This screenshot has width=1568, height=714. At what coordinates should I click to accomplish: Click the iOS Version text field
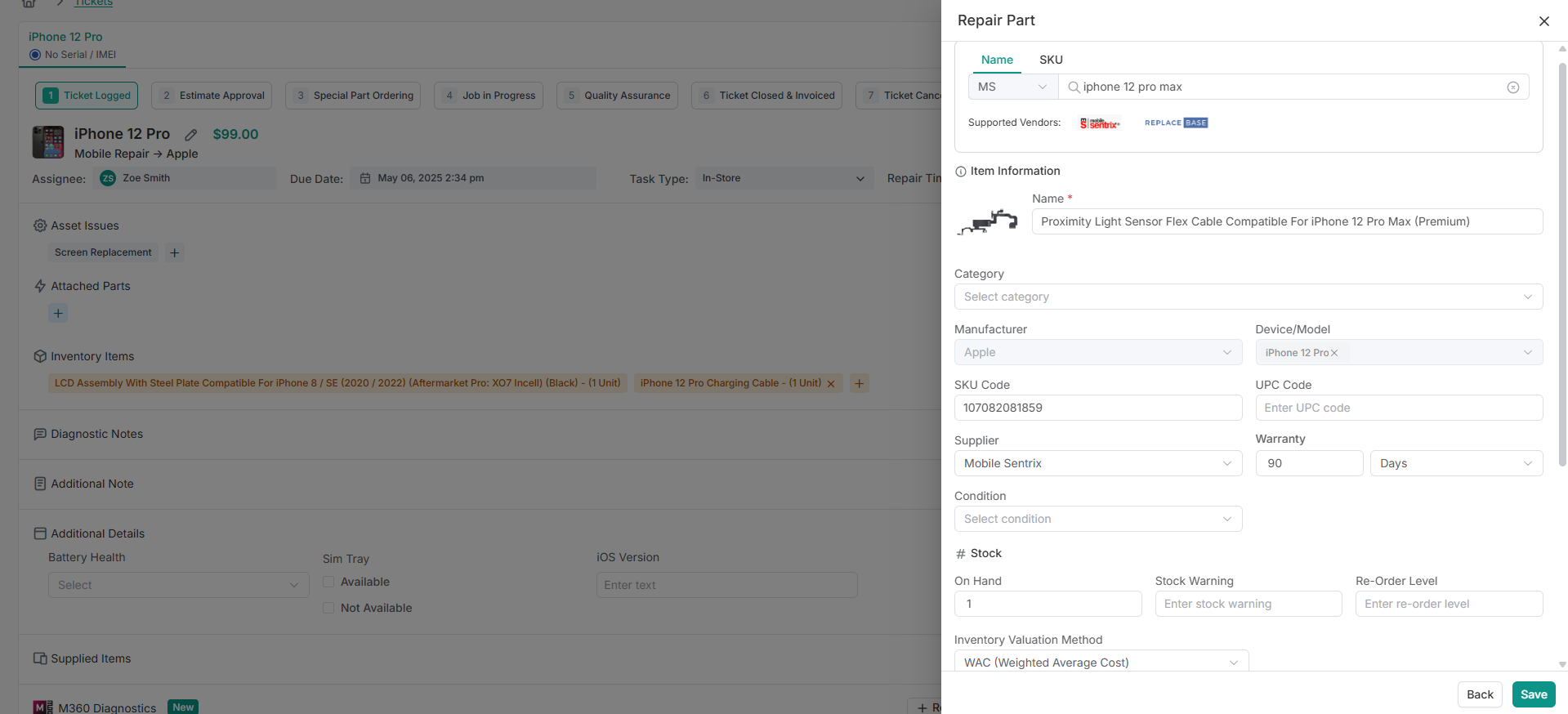(x=726, y=585)
